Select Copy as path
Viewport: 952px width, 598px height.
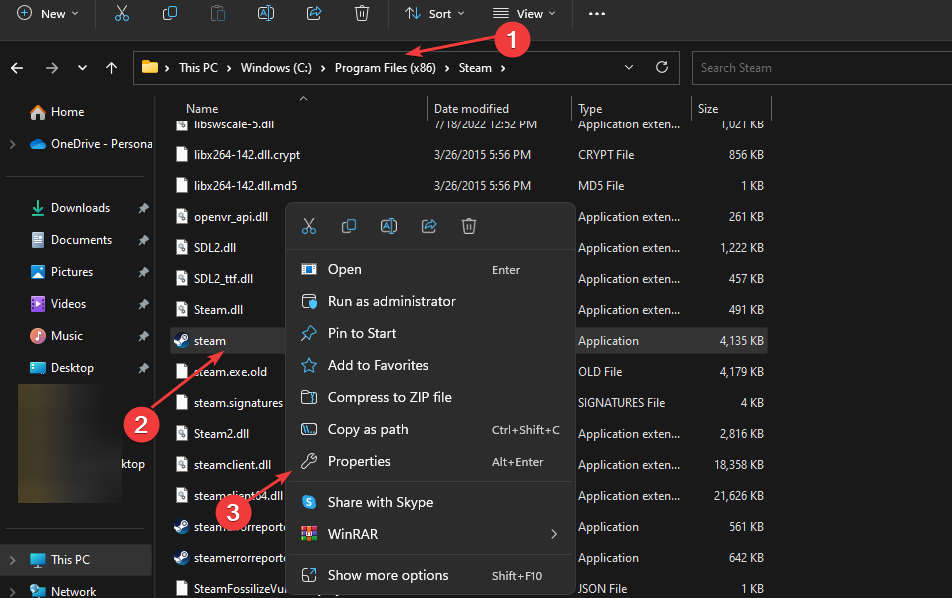coord(430,430)
